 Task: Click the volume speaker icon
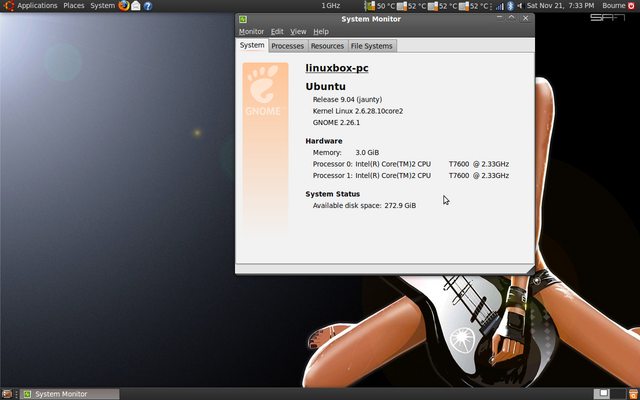pyautogui.click(x=520, y=6)
